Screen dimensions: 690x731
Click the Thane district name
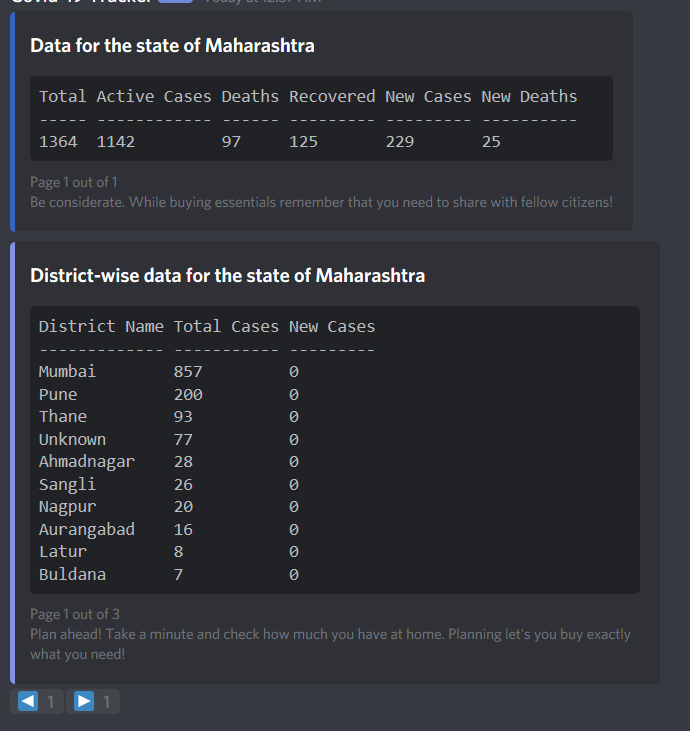pos(63,416)
